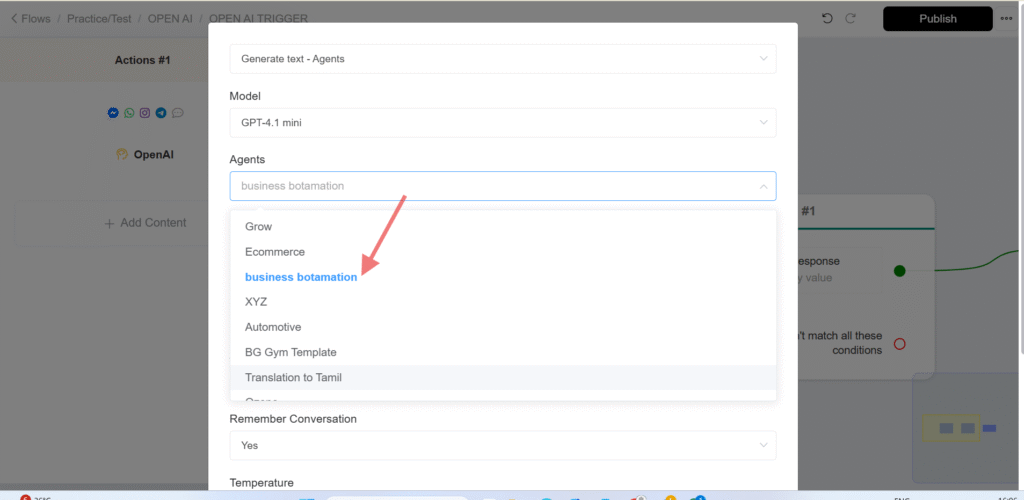Select the Ecommerce agent option
1024x500 pixels.
pyautogui.click(x=503, y=251)
